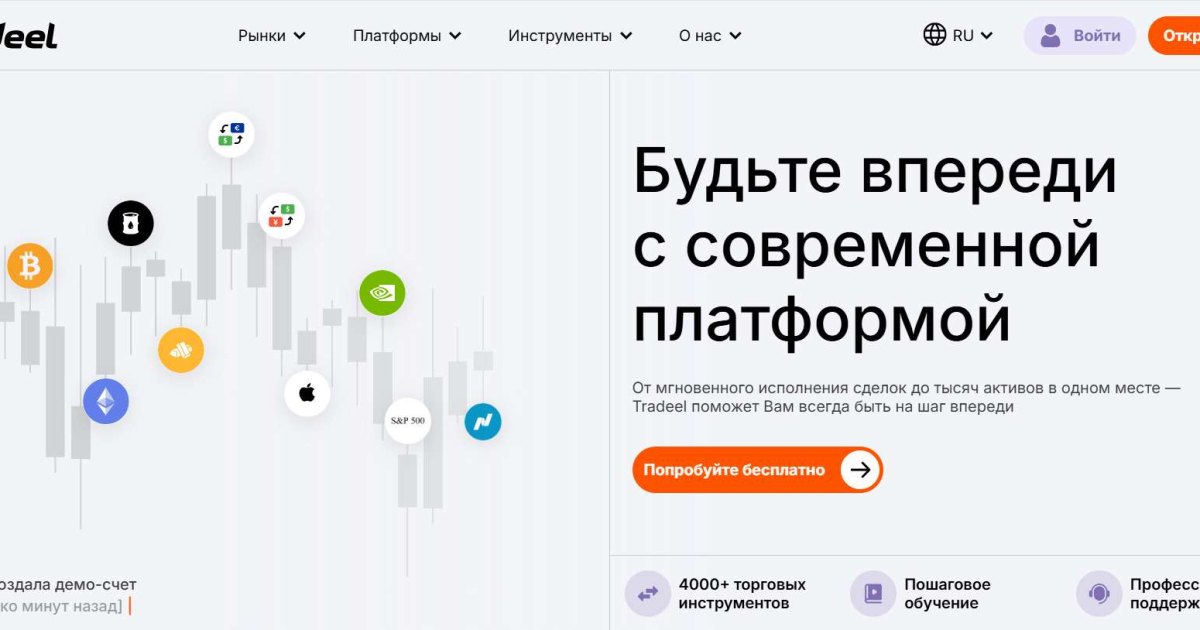Open the О нас menu
This screenshot has width=1200, height=630.
pos(710,36)
